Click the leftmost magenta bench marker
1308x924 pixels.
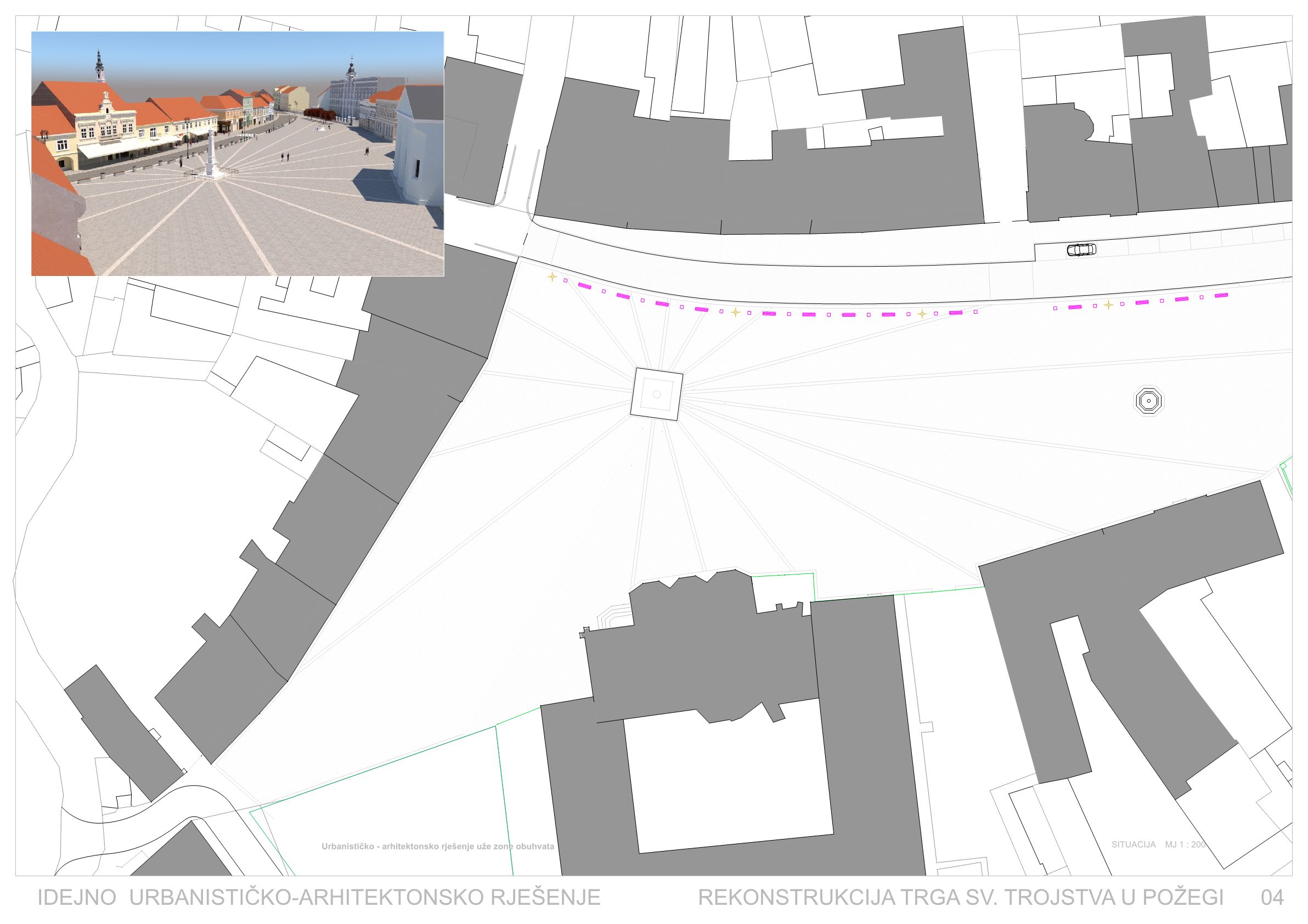point(584,285)
